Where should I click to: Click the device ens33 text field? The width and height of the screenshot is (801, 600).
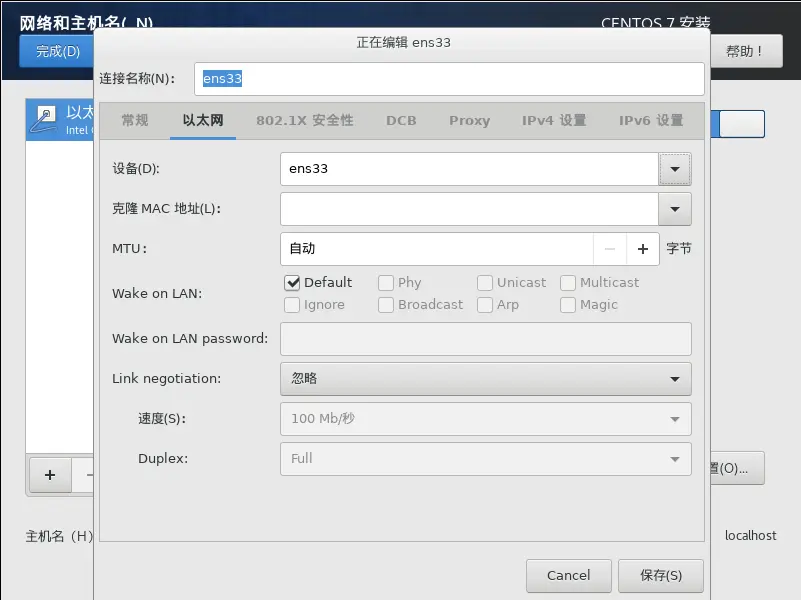(469, 169)
